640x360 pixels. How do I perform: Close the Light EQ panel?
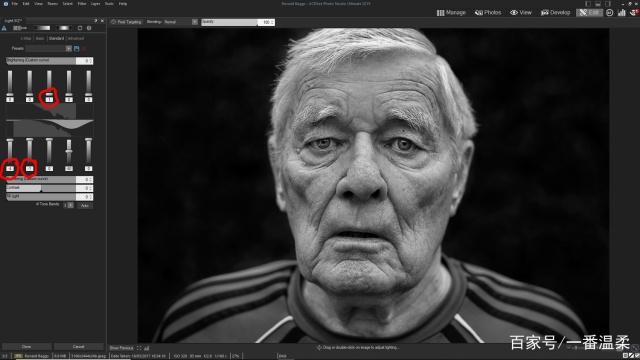102,20
